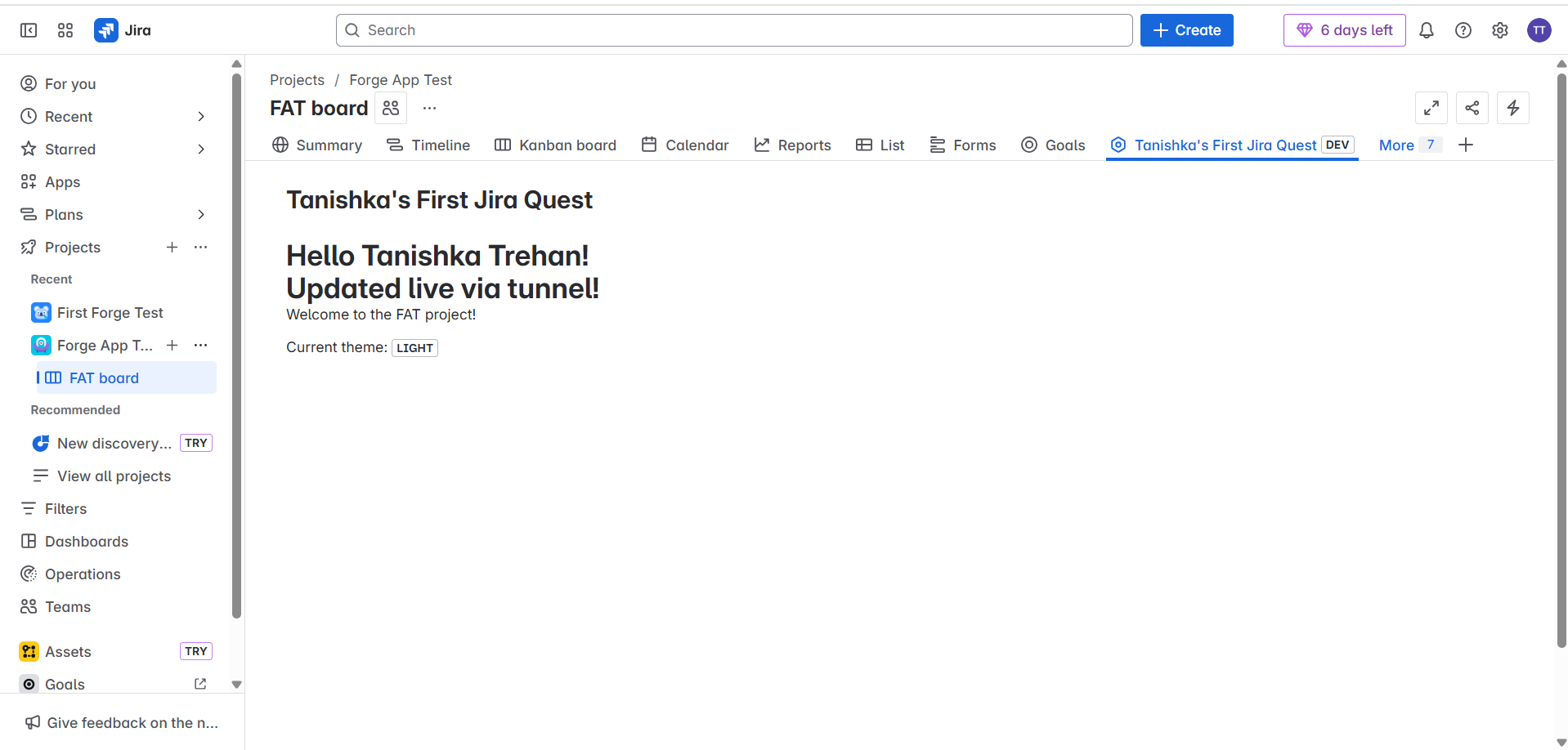Collapse the sidebar with the panel icon
This screenshot has width=1568, height=750.
coord(29,30)
